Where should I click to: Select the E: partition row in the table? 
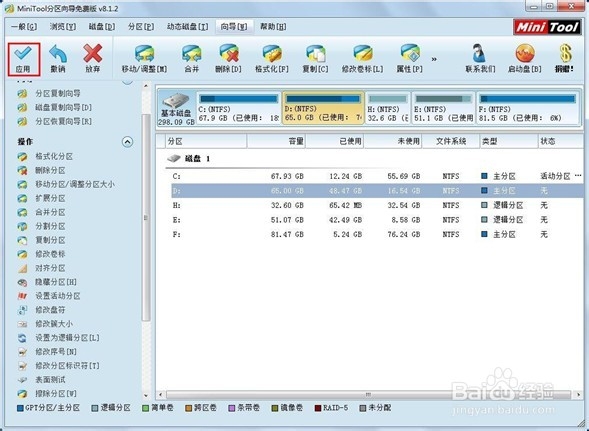click(x=377, y=220)
